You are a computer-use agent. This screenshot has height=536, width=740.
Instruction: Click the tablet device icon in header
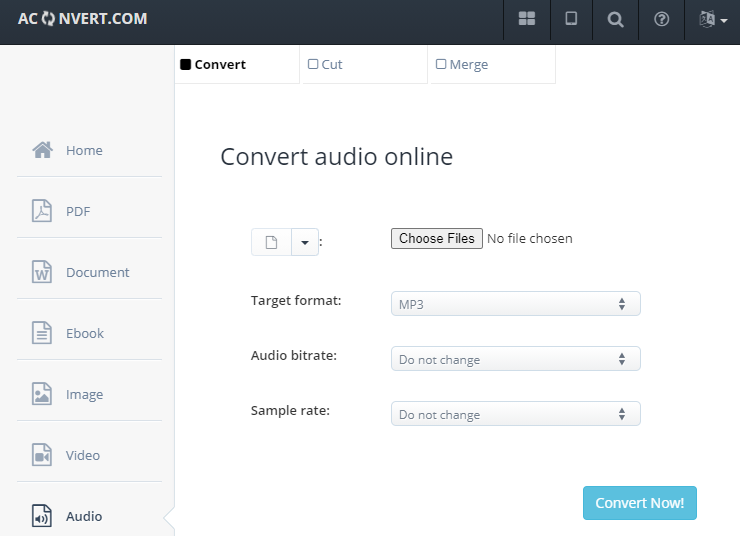pos(571,19)
